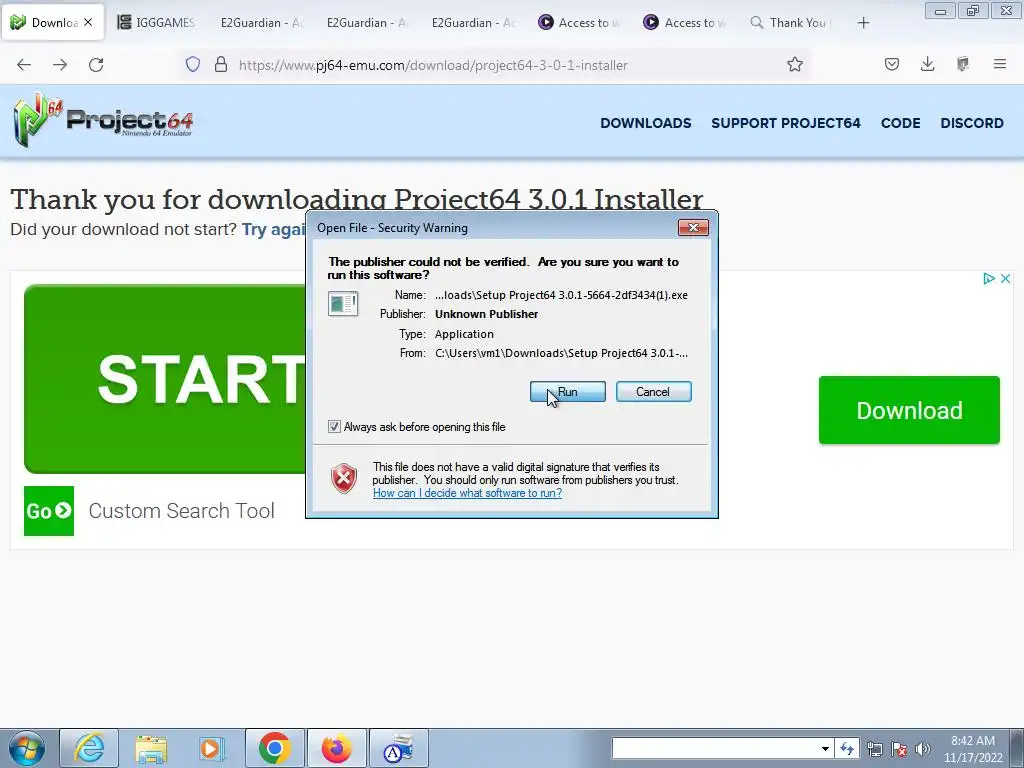Click the last taskbar application icon
This screenshot has width=1024, height=768.
(398, 748)
